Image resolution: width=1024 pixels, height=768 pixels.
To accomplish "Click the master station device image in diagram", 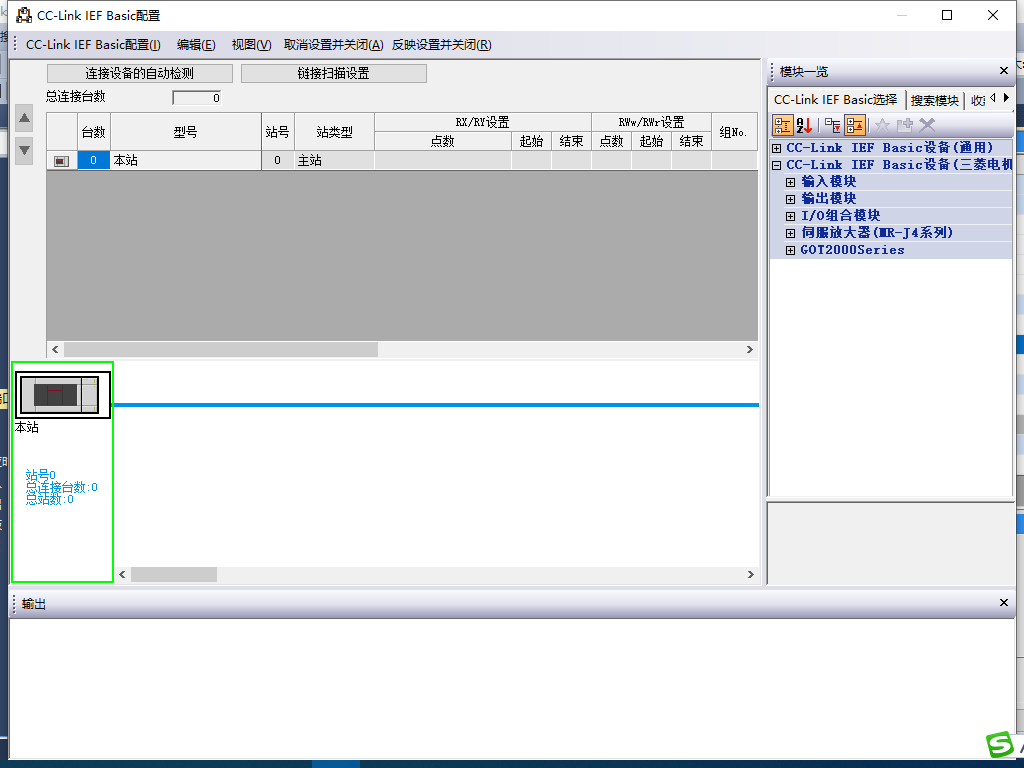I will click(61, 396).
